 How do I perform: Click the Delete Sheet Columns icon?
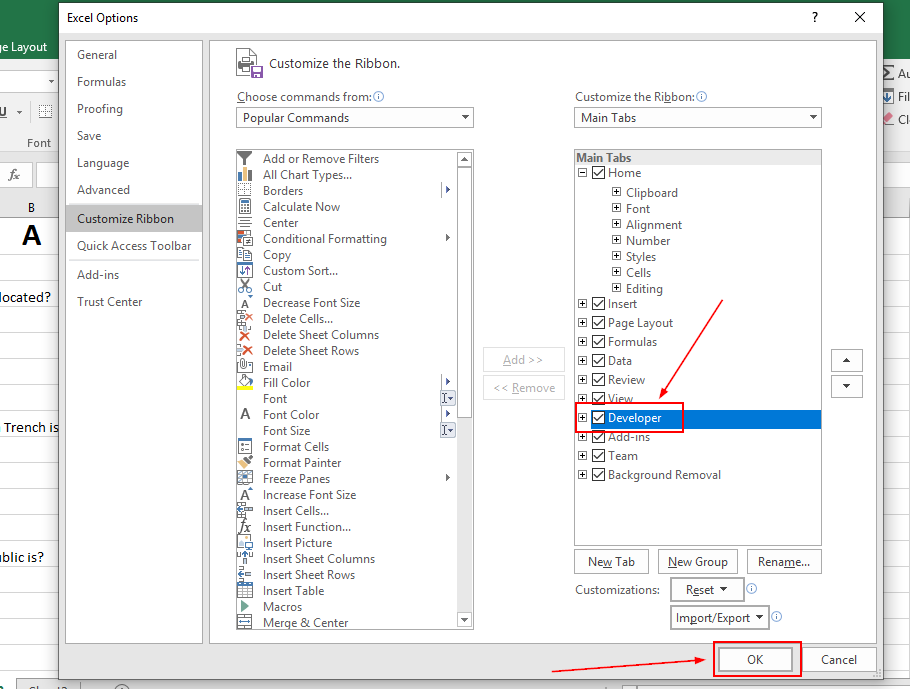point(245,335)
